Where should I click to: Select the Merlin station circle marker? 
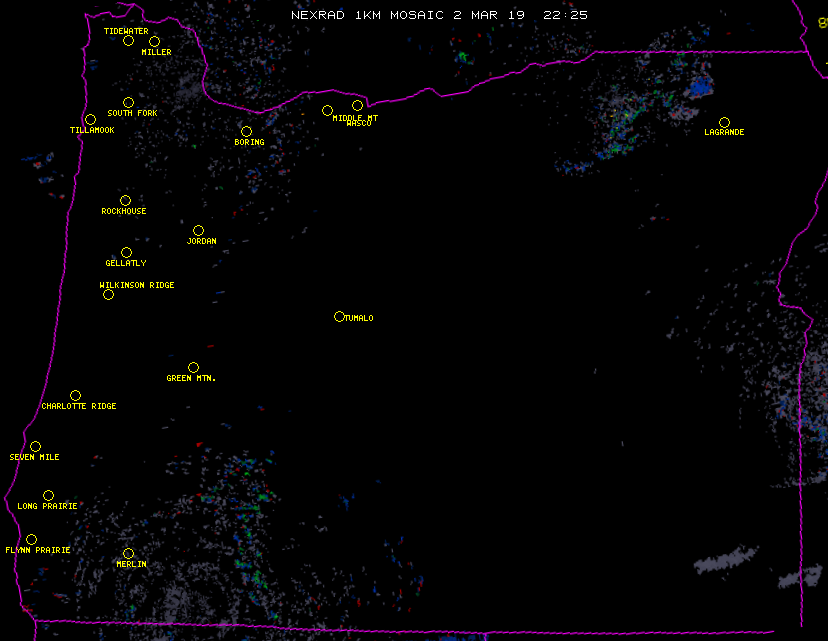click(x=128, y=554)
